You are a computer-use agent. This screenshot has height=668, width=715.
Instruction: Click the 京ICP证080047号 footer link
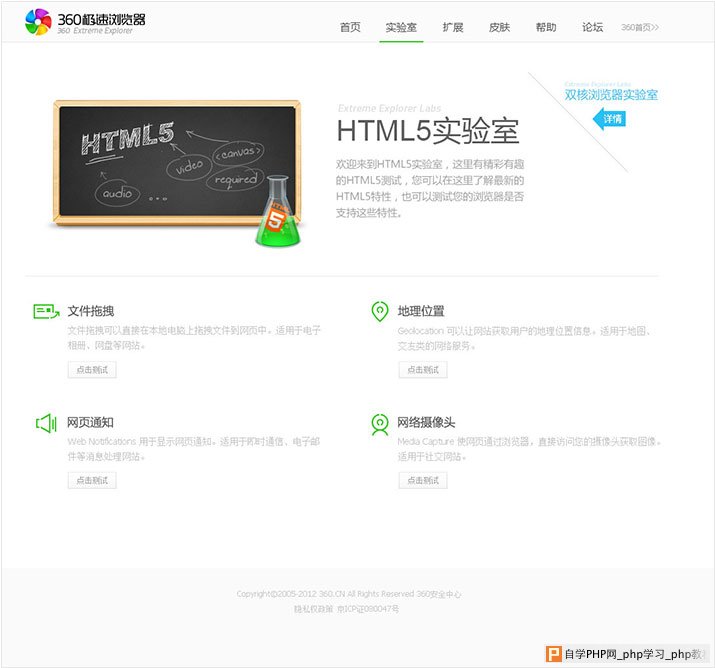368,609
